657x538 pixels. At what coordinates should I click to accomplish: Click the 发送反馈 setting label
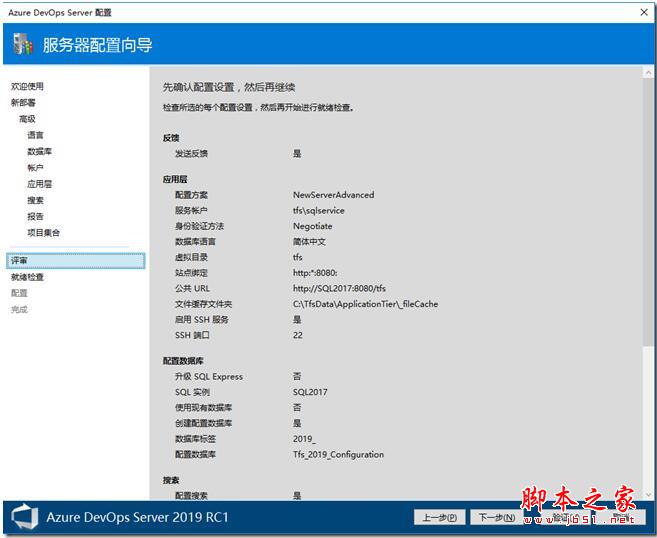(191, 154)
